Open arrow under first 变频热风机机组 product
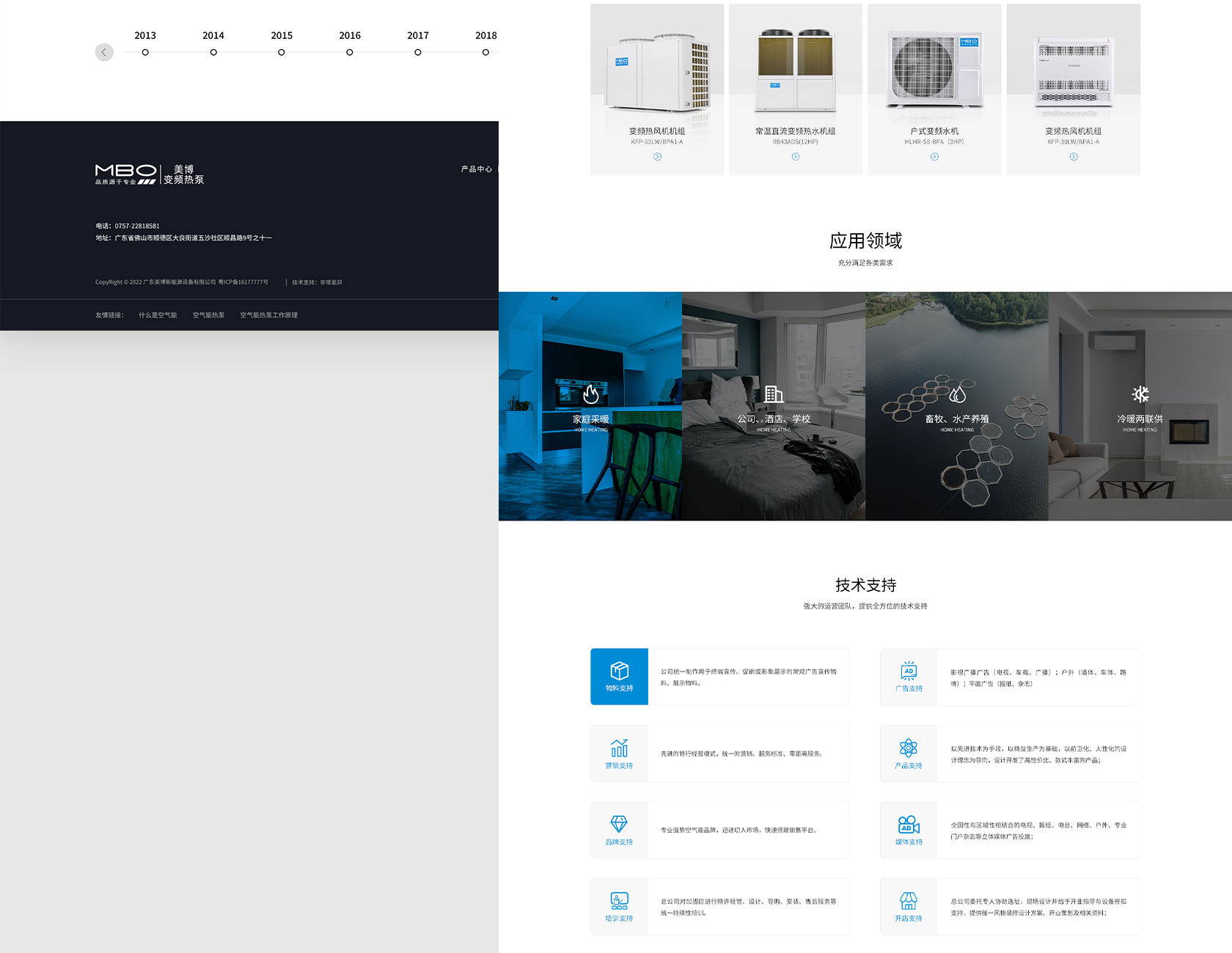The width and height of the screenshot is (1232, 953). pyautogui.click(x=657, y=157)
